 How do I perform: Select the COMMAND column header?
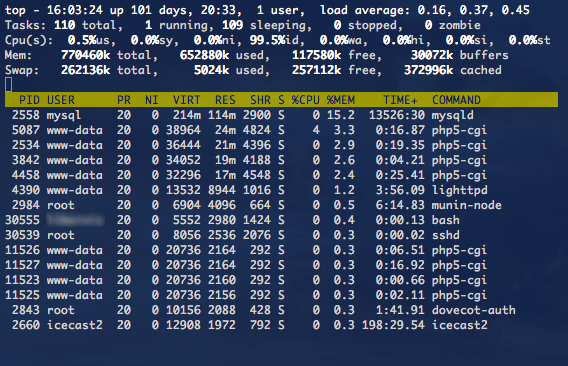456,100
